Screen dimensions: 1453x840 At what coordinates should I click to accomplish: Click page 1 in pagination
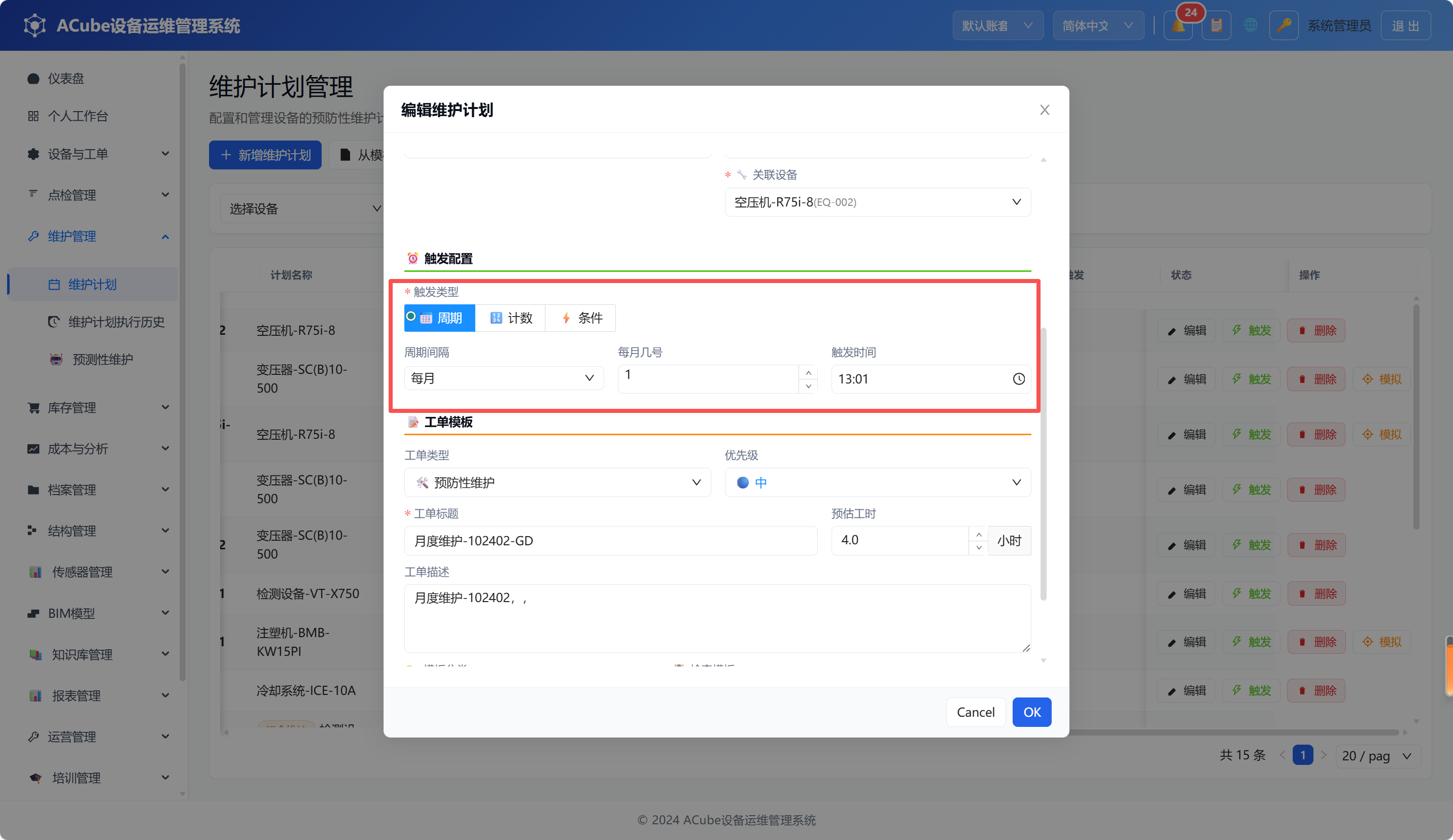tap(1302, 755)
